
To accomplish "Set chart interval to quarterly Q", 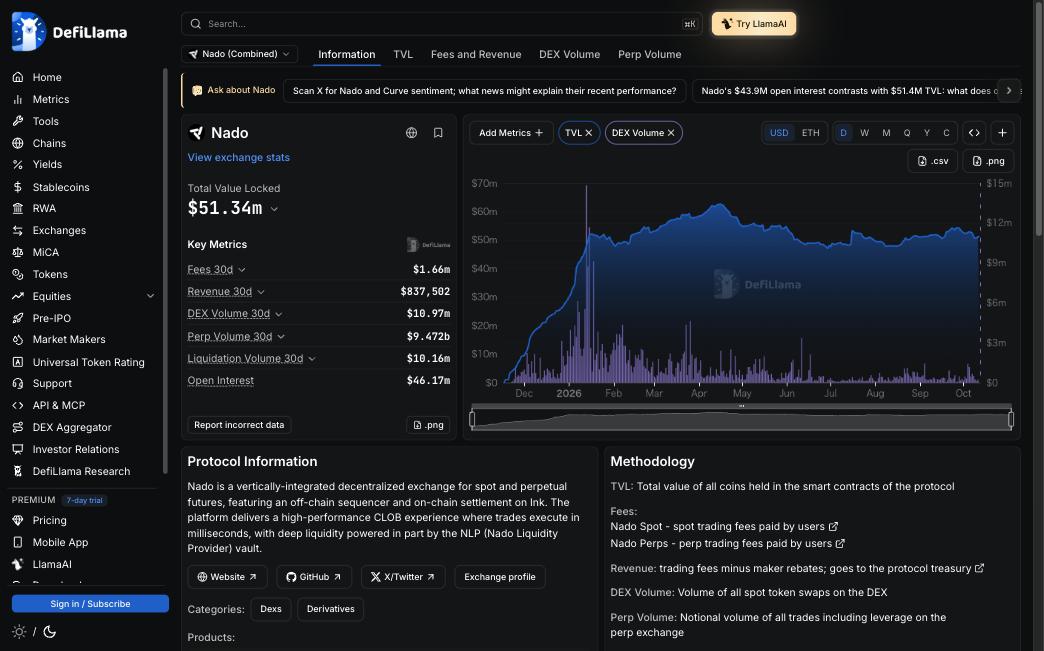I will pos(907,133).
